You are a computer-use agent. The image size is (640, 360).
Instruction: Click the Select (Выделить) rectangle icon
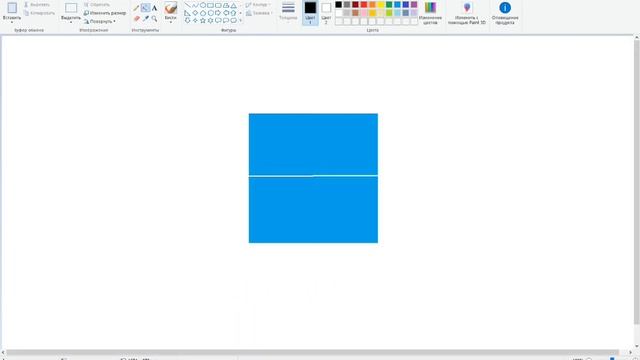tap(71, 8)
